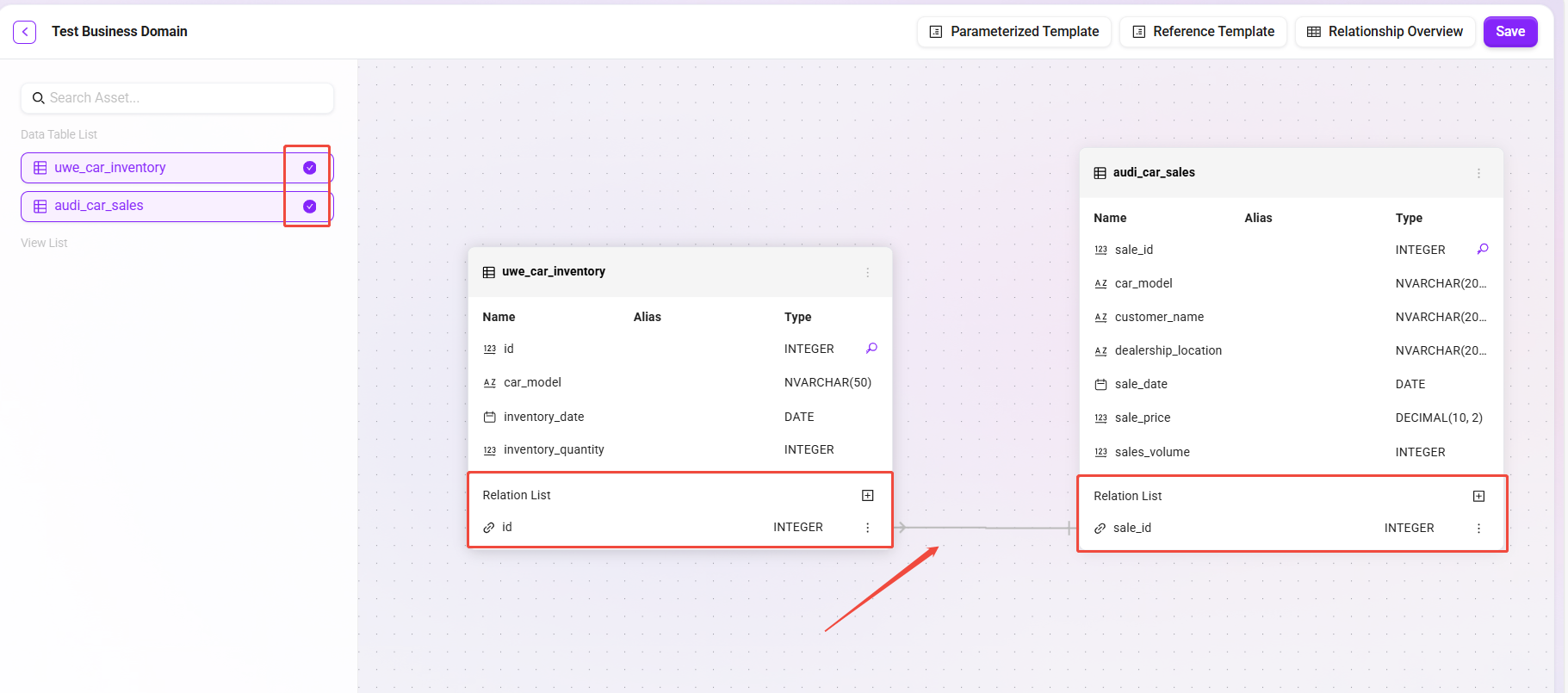This screenshot has height=693, width=1568.
Task: Click the back arrow beside Test Business Domain
Action: [x=25, y=32]
